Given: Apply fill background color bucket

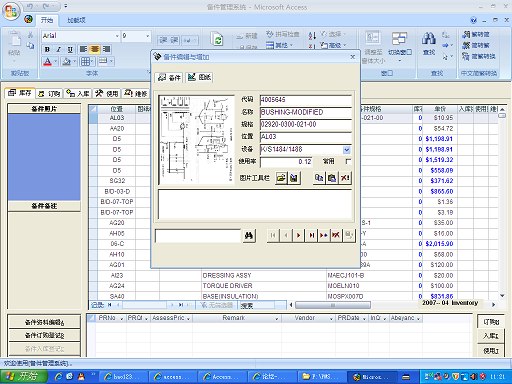Looking at the screenshot, I should (x=66, y=62).
